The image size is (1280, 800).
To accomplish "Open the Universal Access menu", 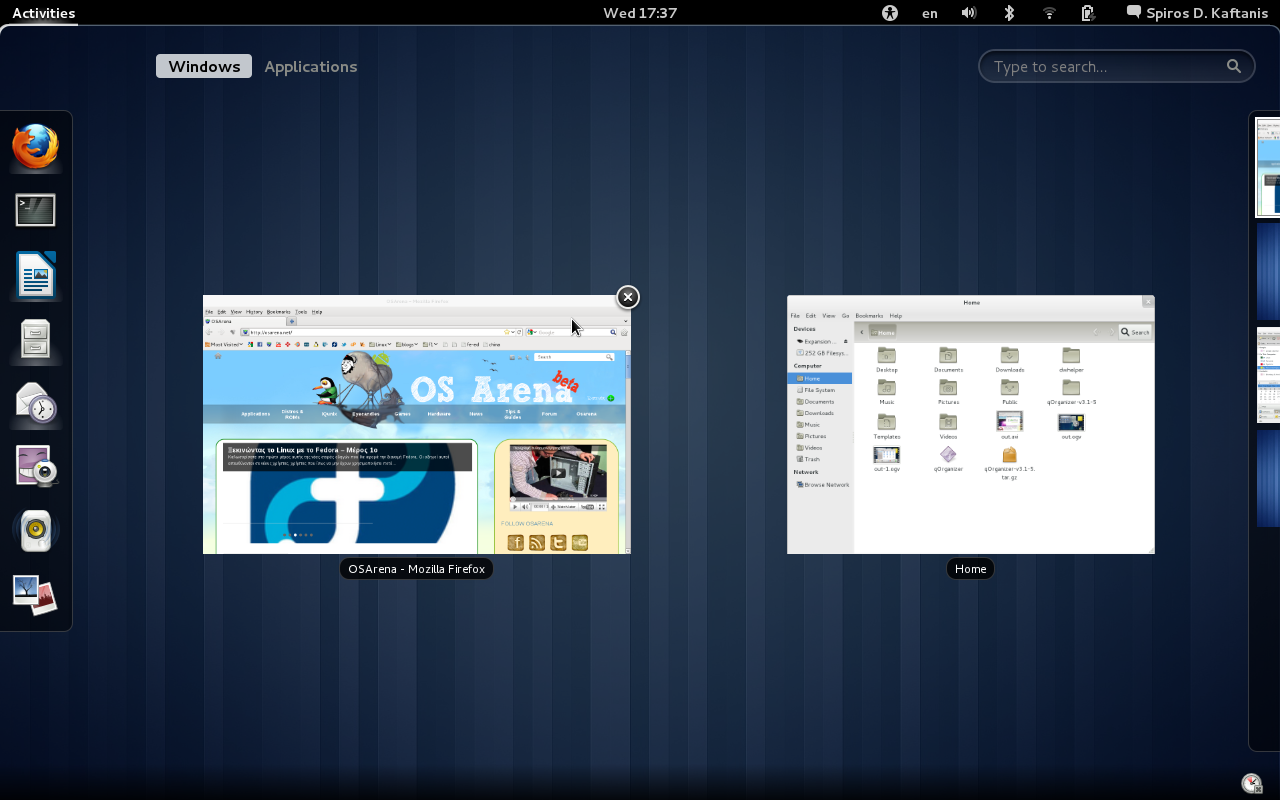I will pyautogui.click(x=890, y=13).
